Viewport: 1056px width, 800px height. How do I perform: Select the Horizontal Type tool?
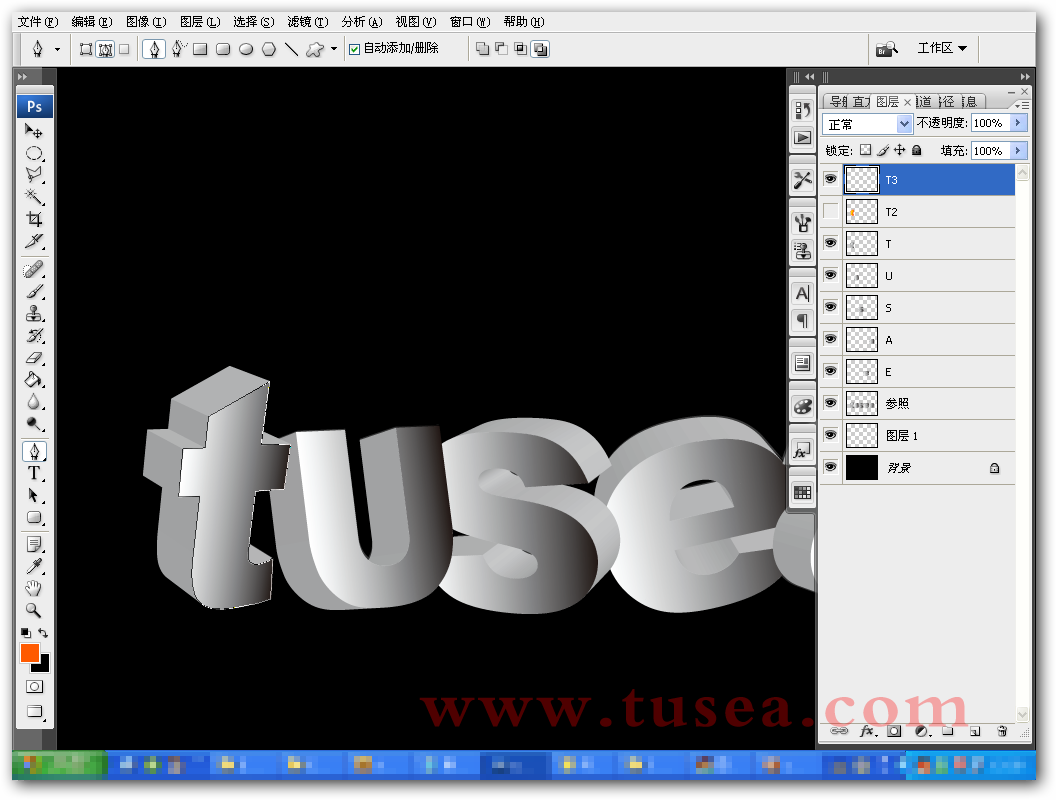(34, 473)
